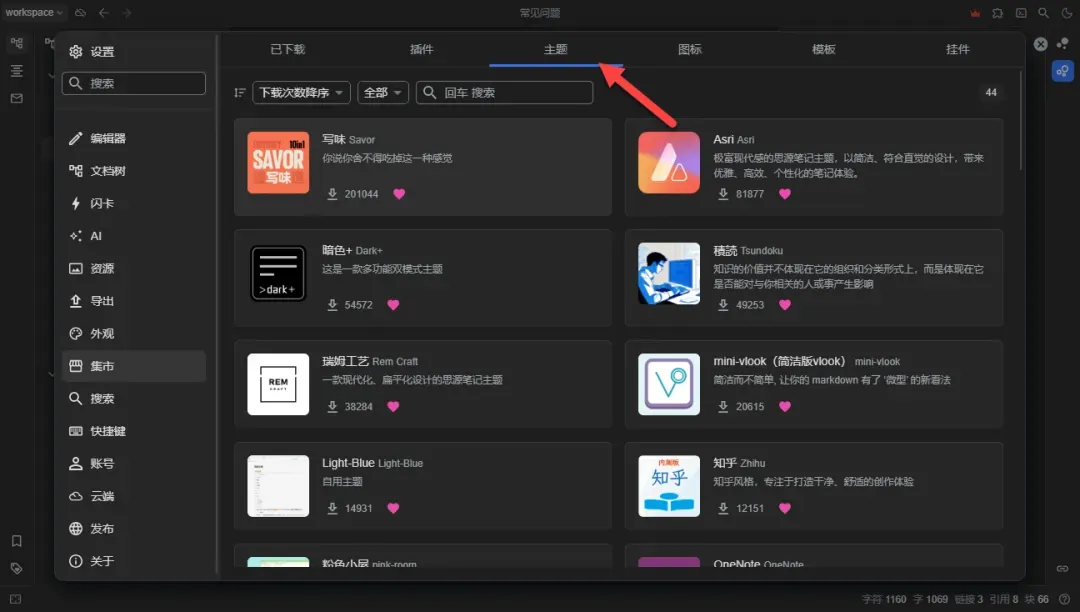Open the 快捷键 settings section
Image resolution: width=1080 pixels, height=612 pixels.
coord(134,431)
